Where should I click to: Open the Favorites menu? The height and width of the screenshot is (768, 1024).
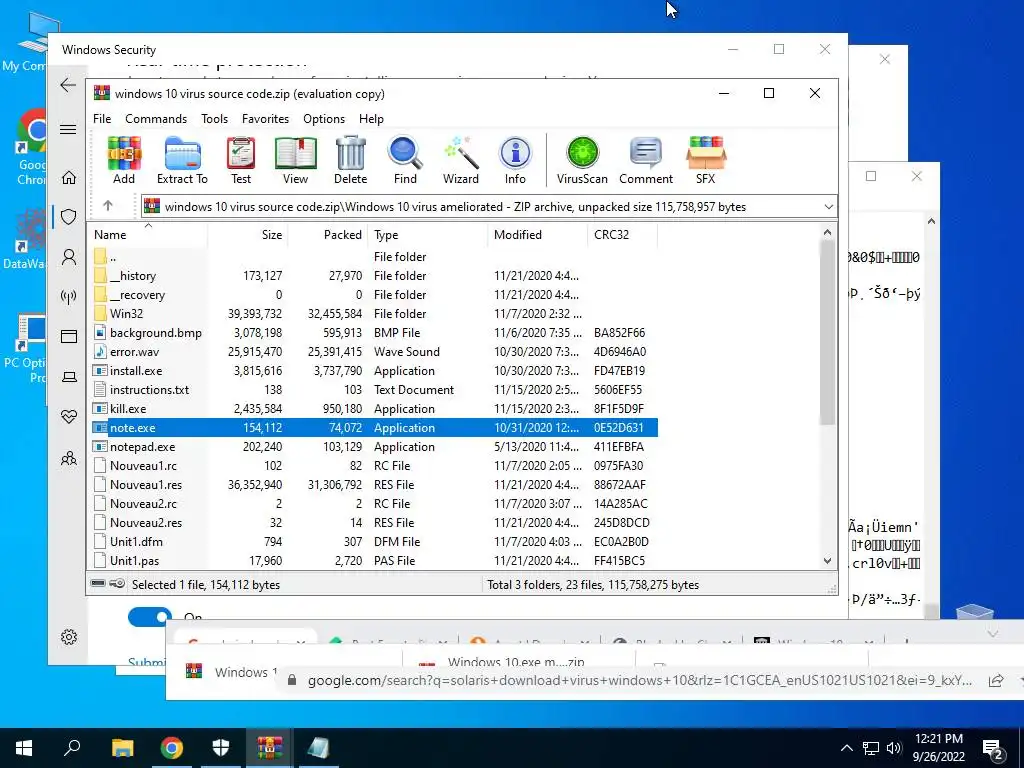tap(265, 119)
